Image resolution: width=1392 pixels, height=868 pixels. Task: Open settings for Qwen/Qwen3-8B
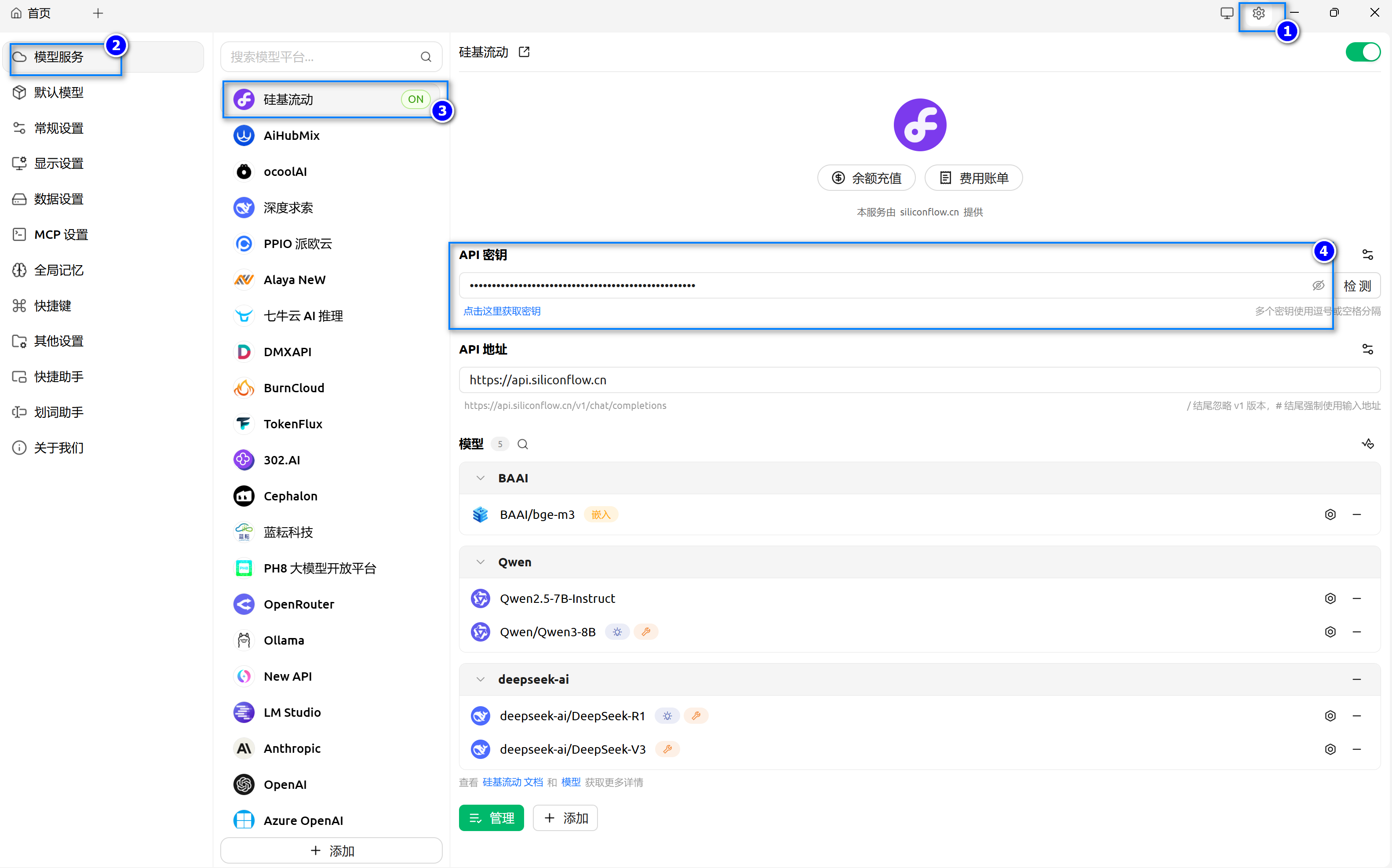pyautogui.click(x=1330, y=632)
